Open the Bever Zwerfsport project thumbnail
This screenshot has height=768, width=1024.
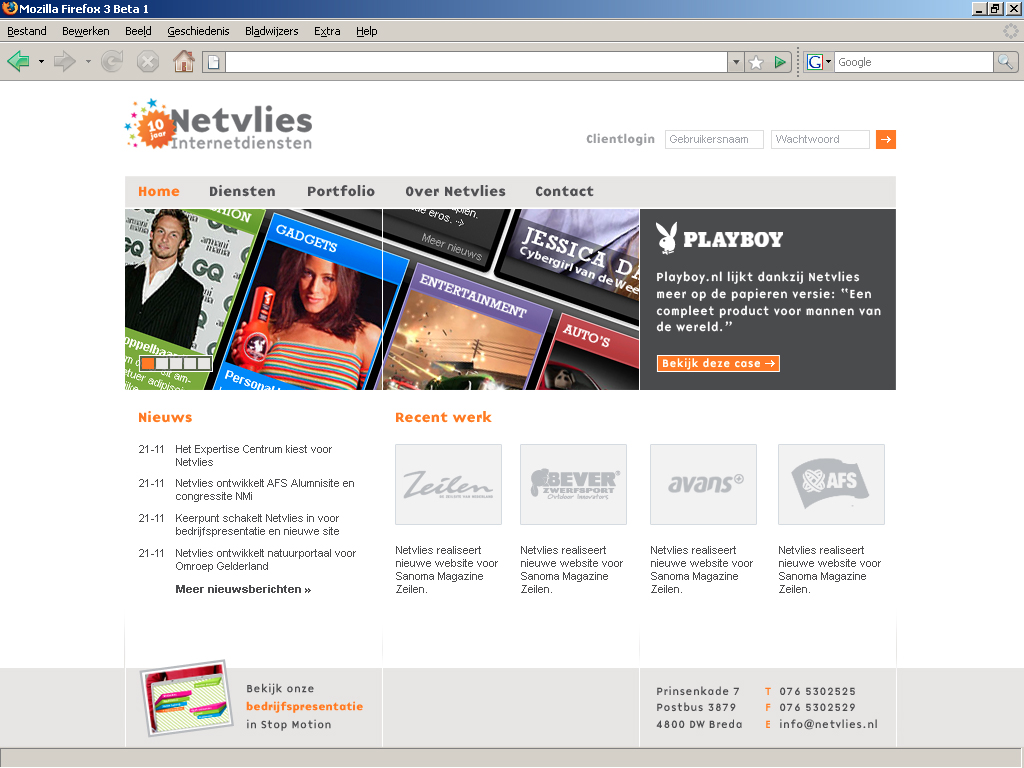pos(573,485)
